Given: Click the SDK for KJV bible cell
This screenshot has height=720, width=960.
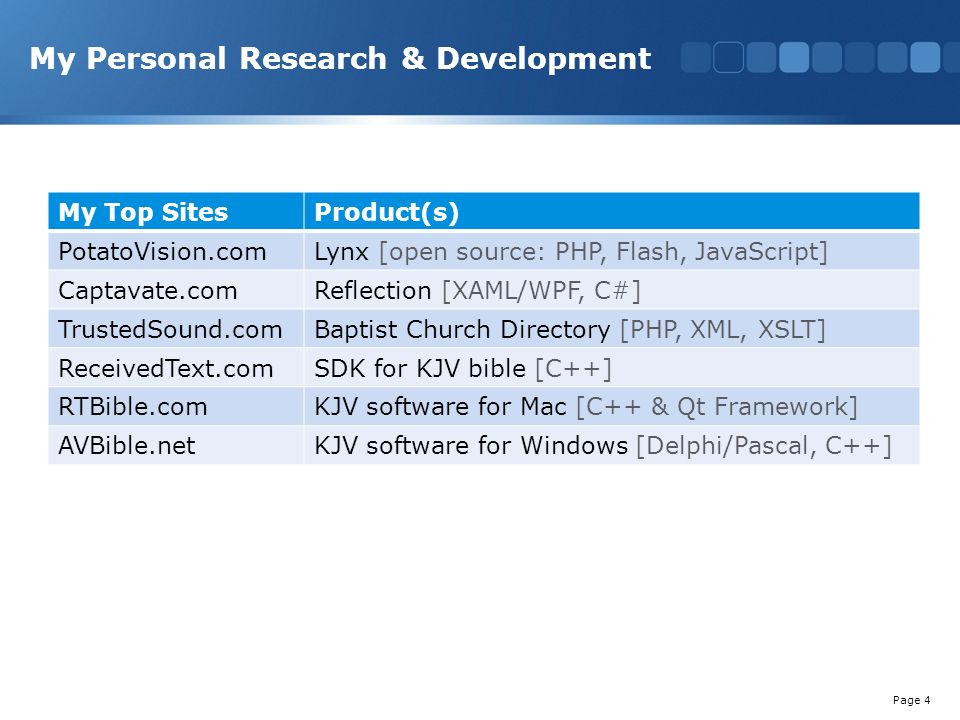Looking at the screenshot, I should (612, 368).
